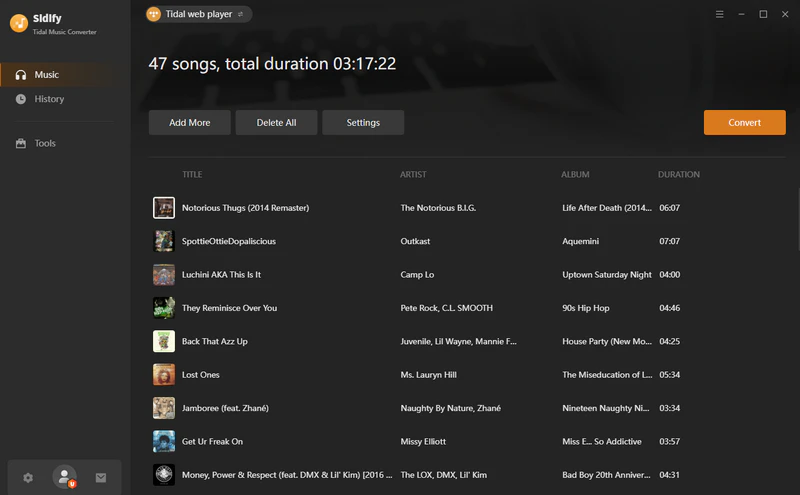The height and width of the screenshot is (495, 800).
Task: Open the Settings button
Action: click(363, 122)
